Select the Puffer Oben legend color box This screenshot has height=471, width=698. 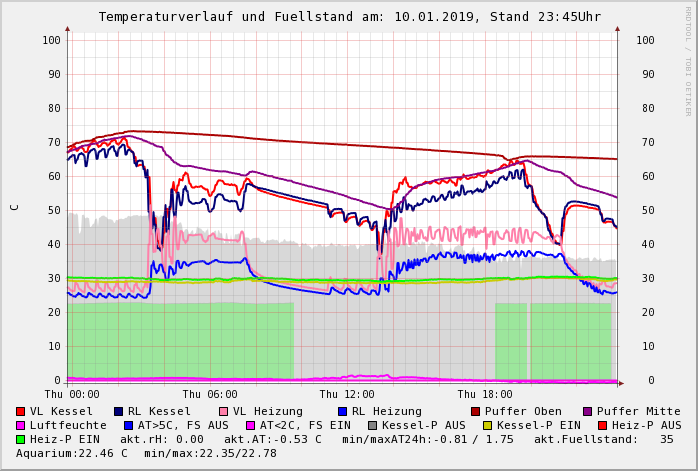coord(476,412)
